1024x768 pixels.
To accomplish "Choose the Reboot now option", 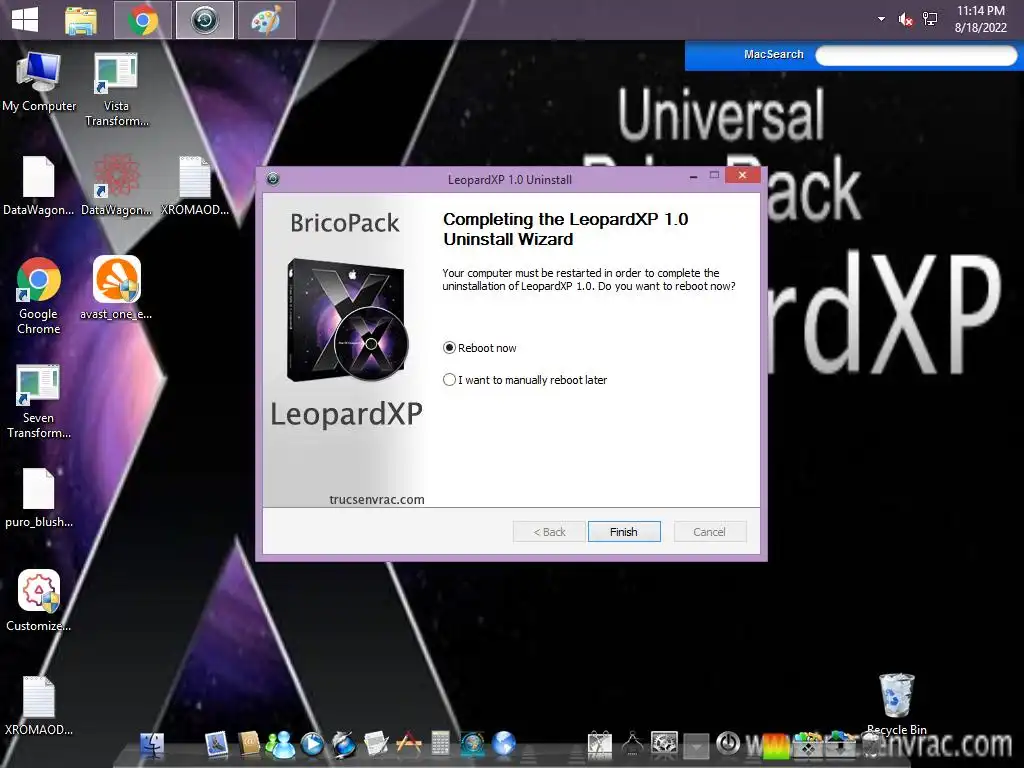I will (479, 348).
